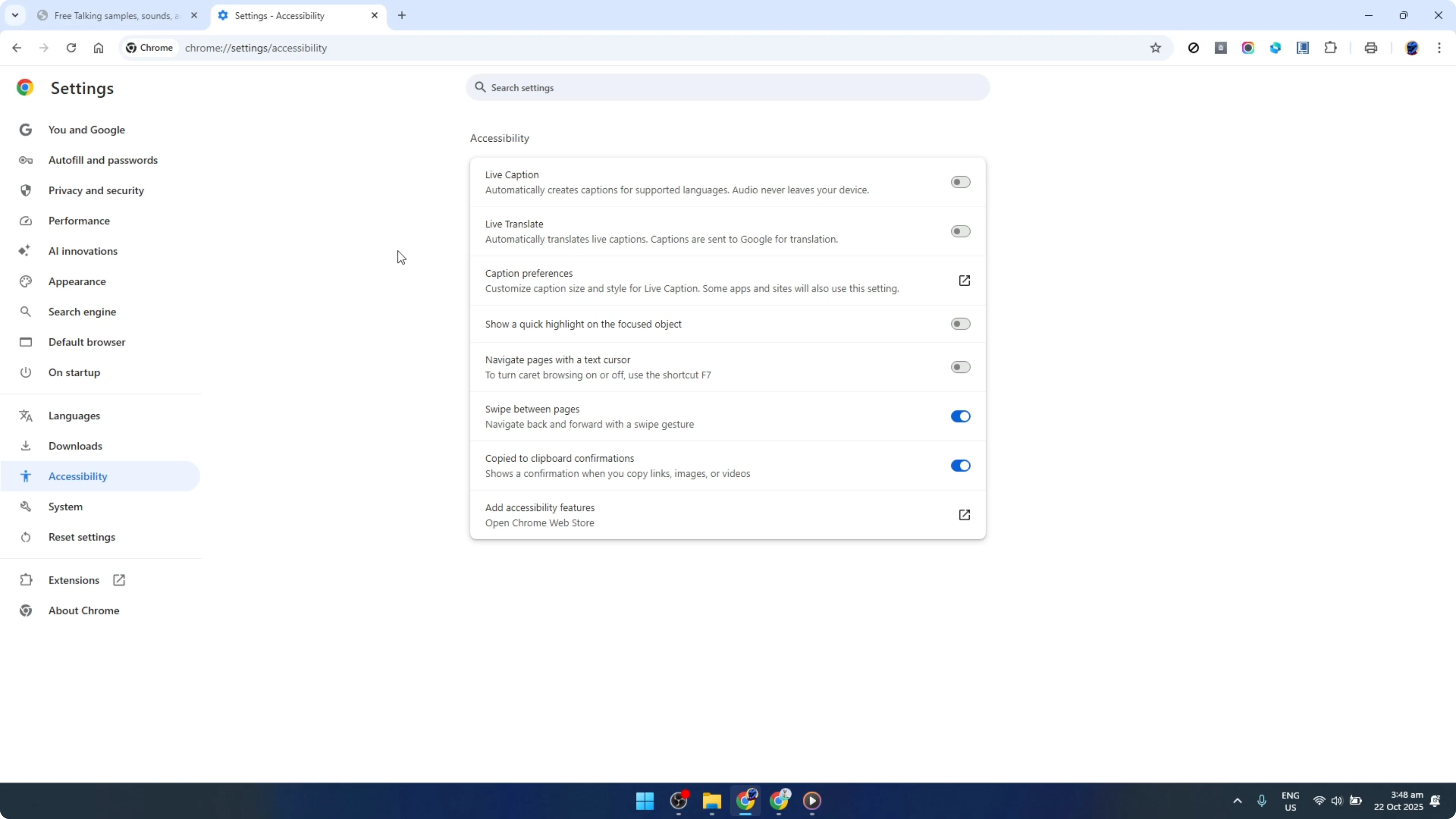Enable Navigate pages with text cursor
Viewport: 1456px width, 819px height.
(x=960, y=368)
